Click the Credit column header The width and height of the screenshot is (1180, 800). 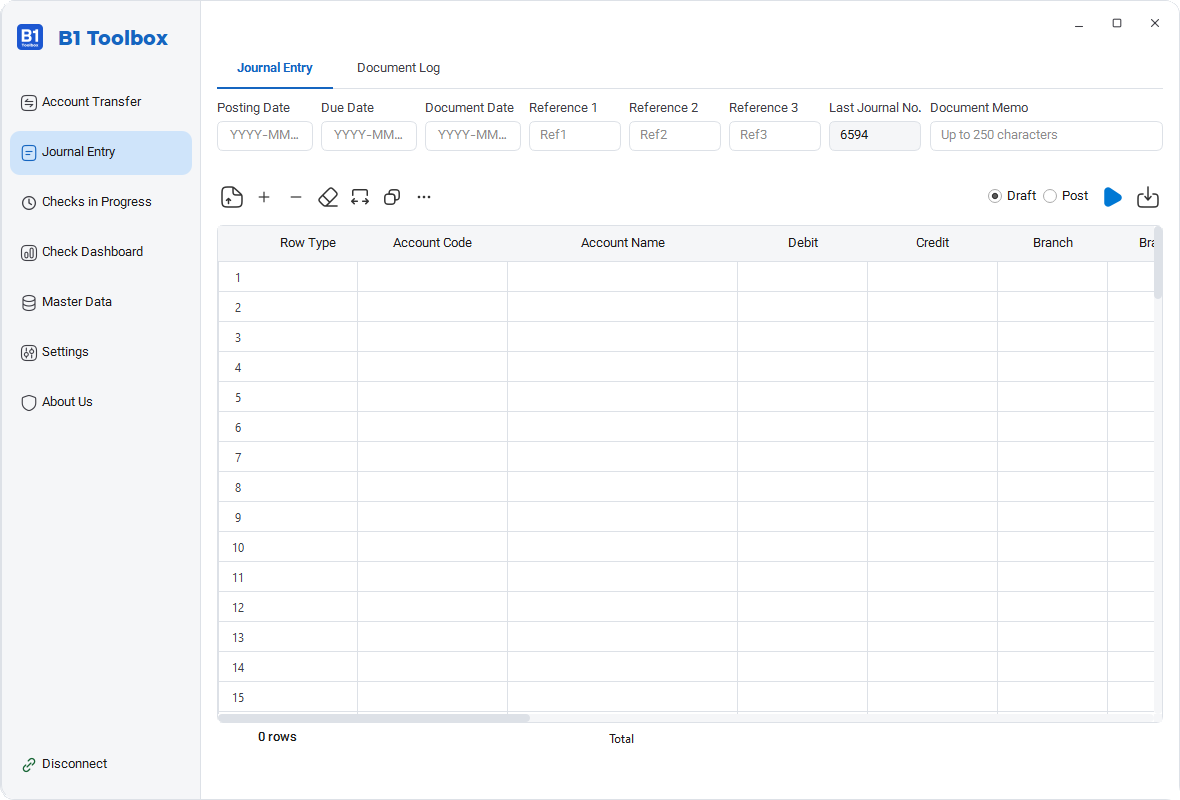pos(932,243)
